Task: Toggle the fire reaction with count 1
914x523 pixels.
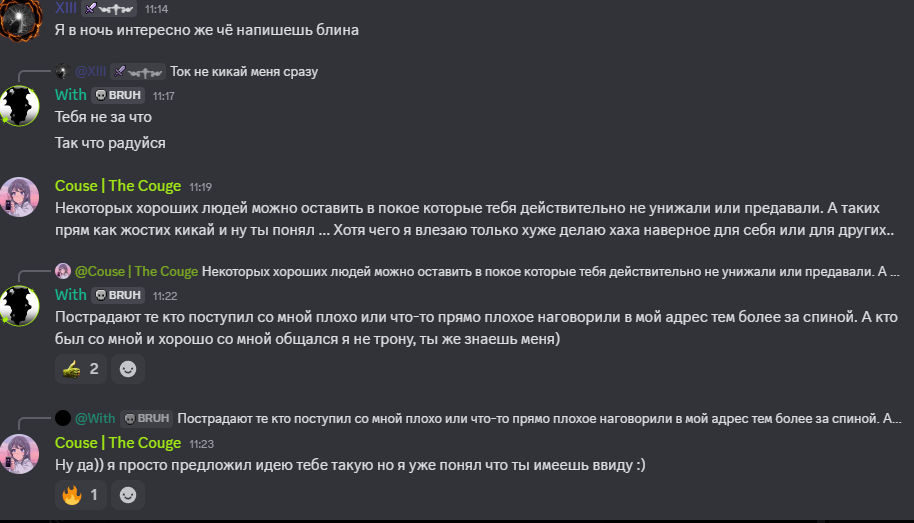Action: click(x=80, y=495)
